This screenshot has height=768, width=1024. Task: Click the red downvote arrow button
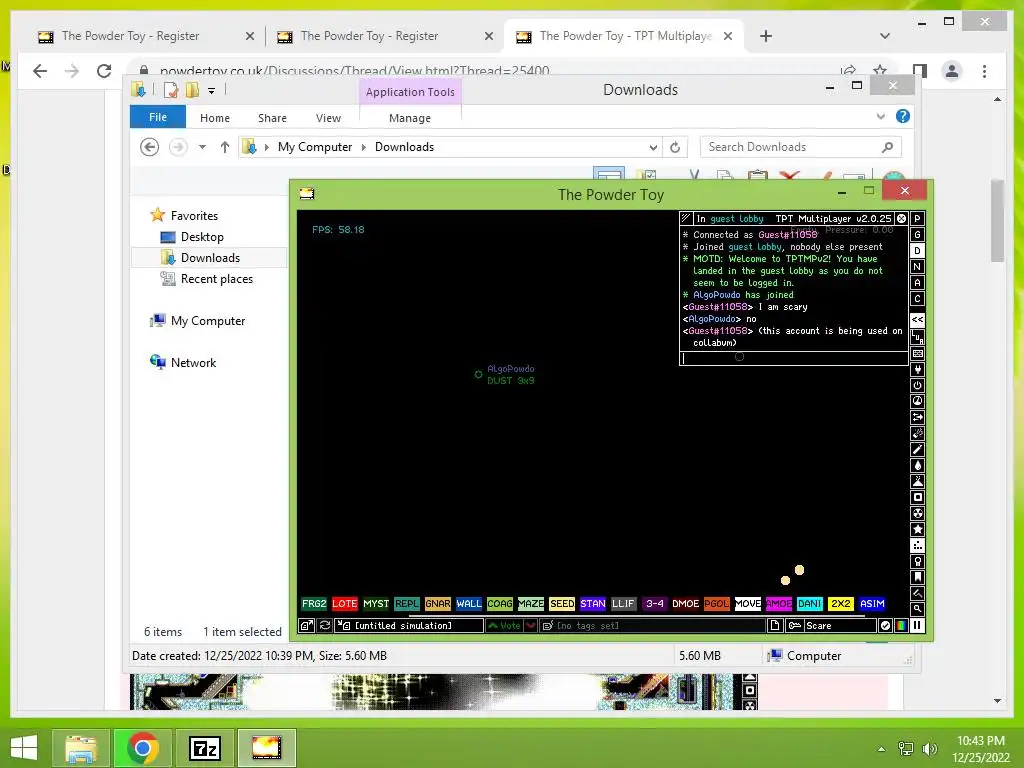[530, 626]
